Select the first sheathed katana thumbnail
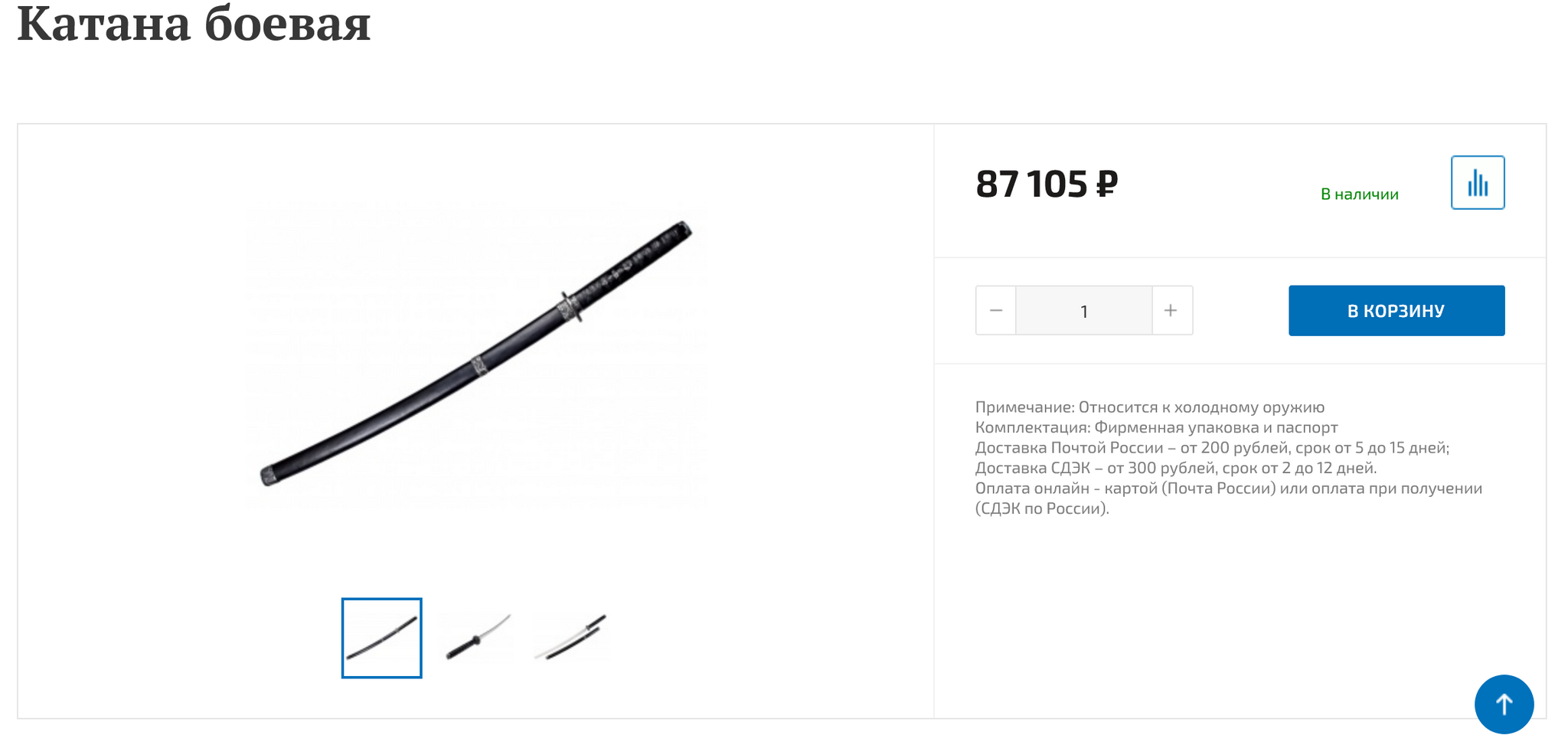1568x745 pixels. (x=381, y=638)
